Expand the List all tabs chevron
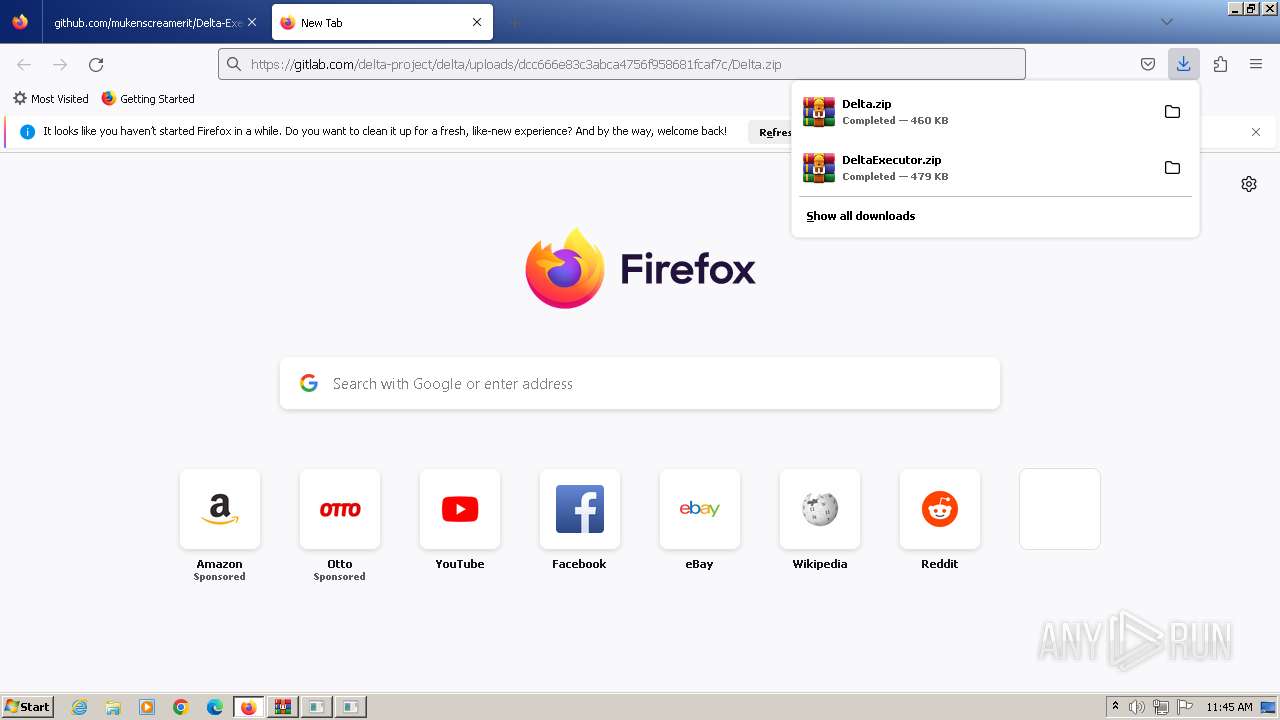1280x720 pixels. (x=1166, y=22)
